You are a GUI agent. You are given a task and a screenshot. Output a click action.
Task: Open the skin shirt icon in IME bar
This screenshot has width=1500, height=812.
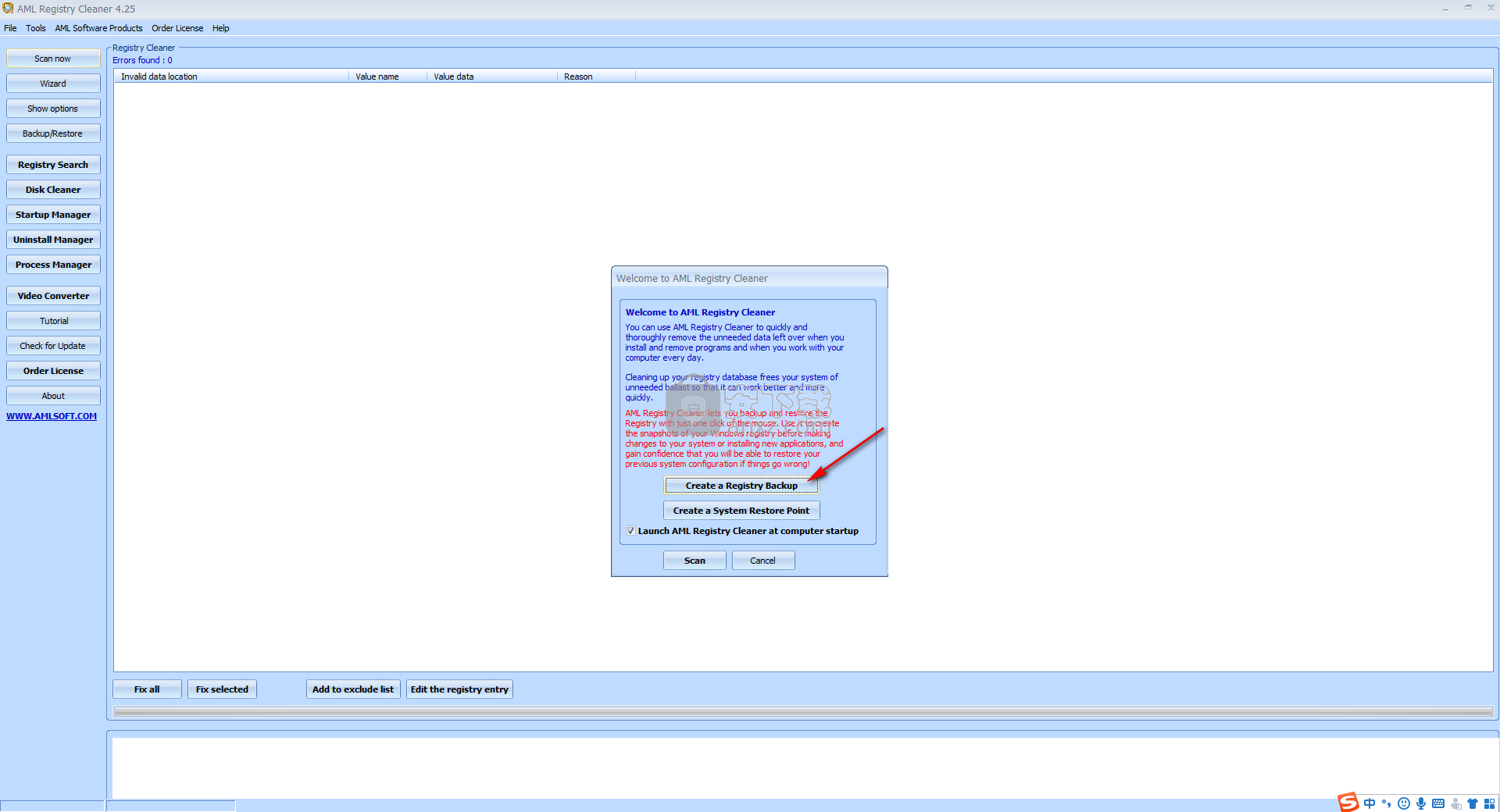click(x=1472, y=803)
